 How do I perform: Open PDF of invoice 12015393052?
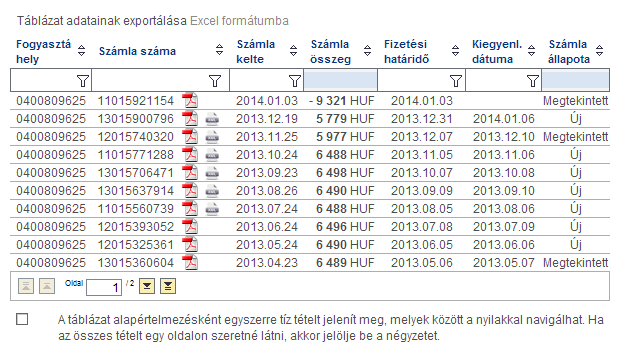[x=190, y=226]
